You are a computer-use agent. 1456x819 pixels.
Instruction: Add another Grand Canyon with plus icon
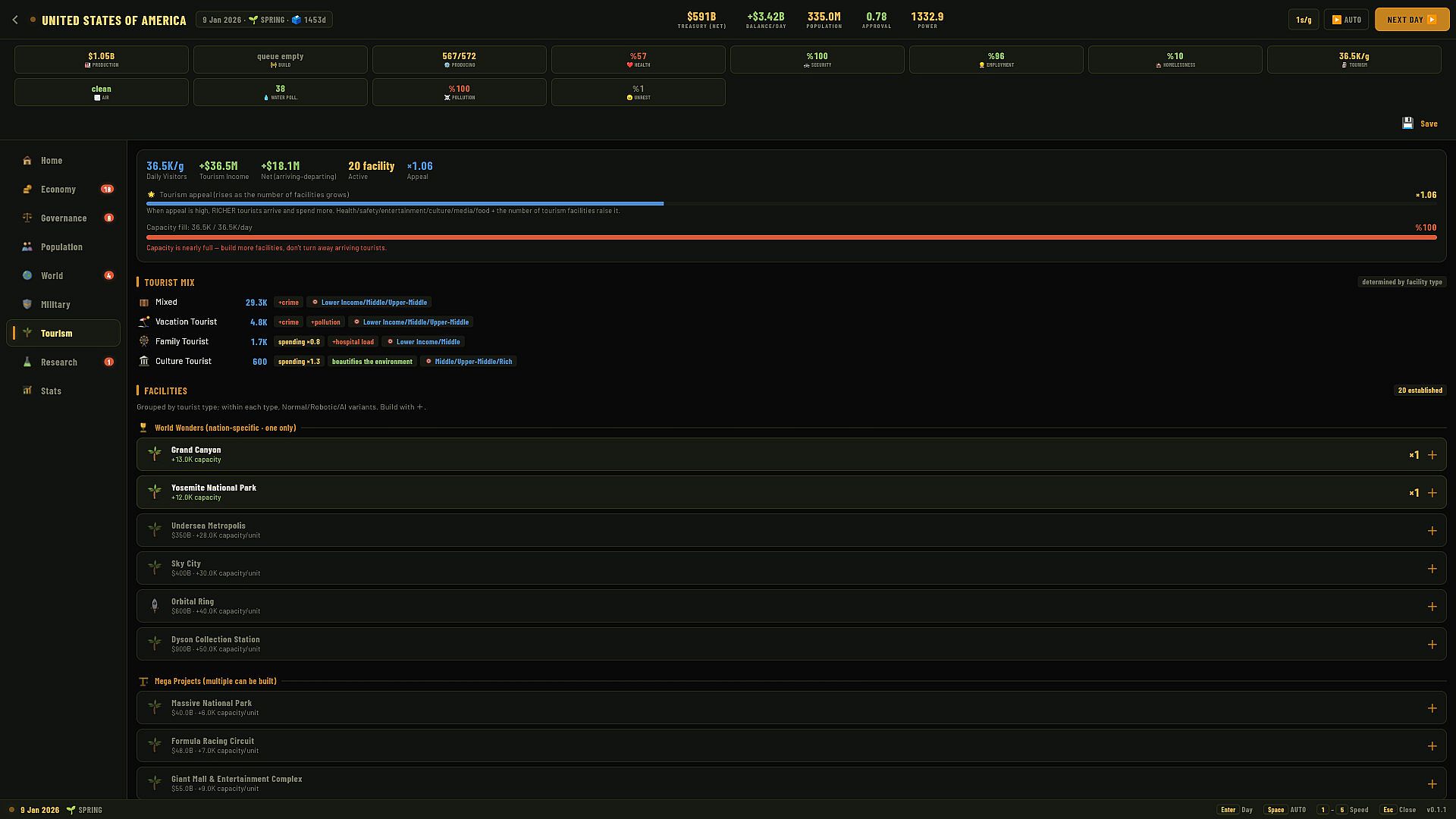point(1432,455)
